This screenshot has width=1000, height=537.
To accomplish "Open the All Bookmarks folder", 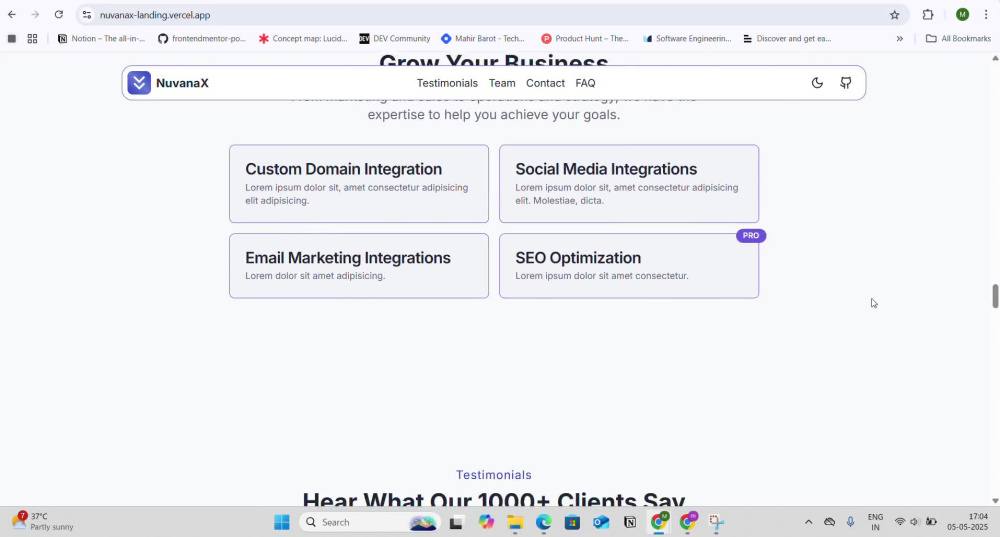I will pyautogui.click(x=958, y=39).
